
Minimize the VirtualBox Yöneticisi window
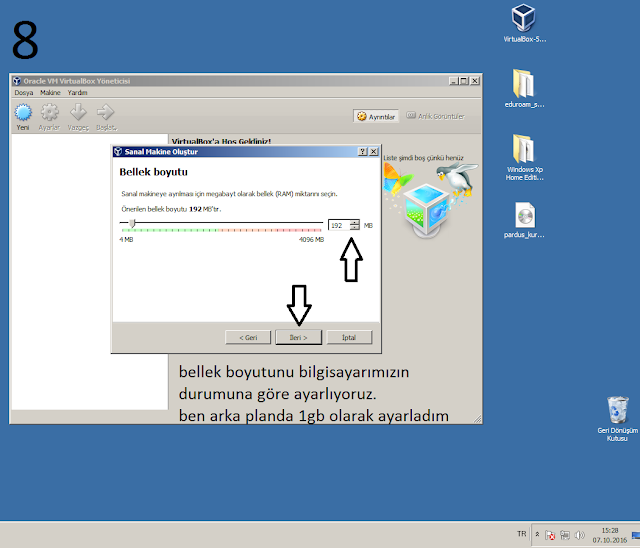pos(454,81)
